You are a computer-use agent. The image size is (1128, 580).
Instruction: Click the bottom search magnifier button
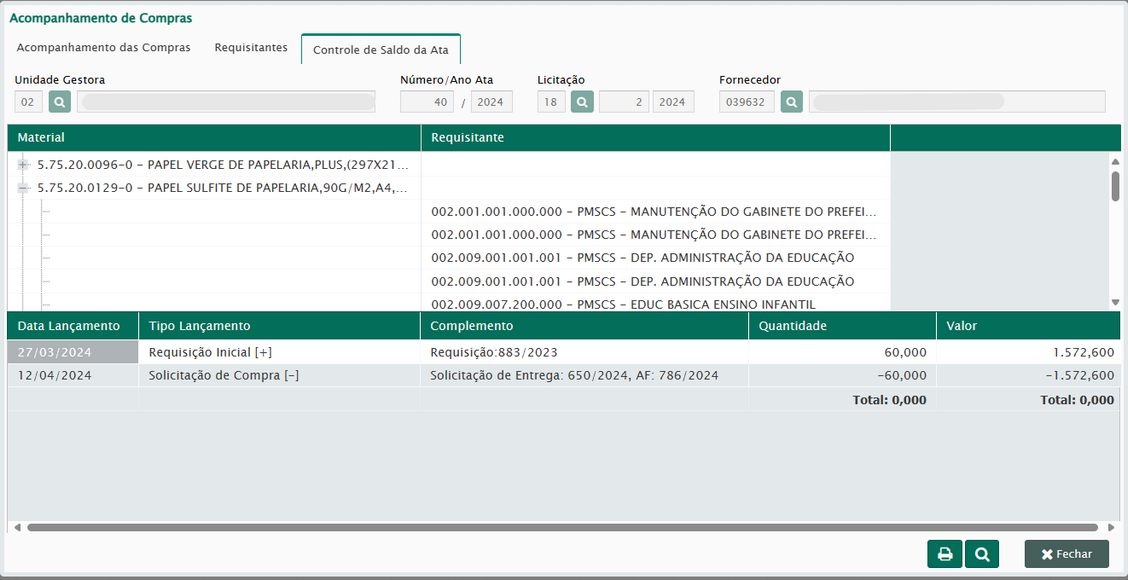(x=982, y=554)
